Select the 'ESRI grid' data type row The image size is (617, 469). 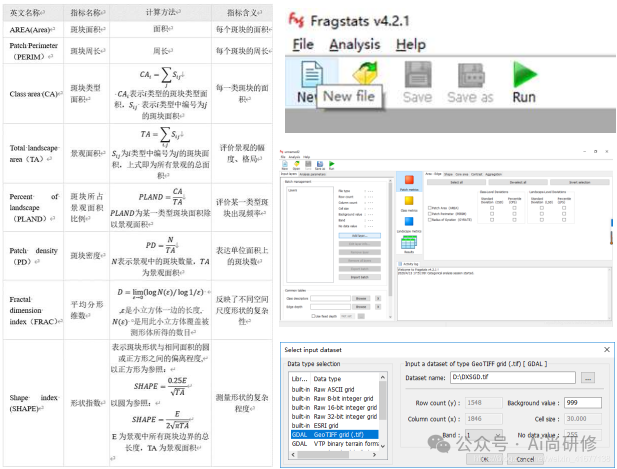pyautogui.click(x=334, y=426)
